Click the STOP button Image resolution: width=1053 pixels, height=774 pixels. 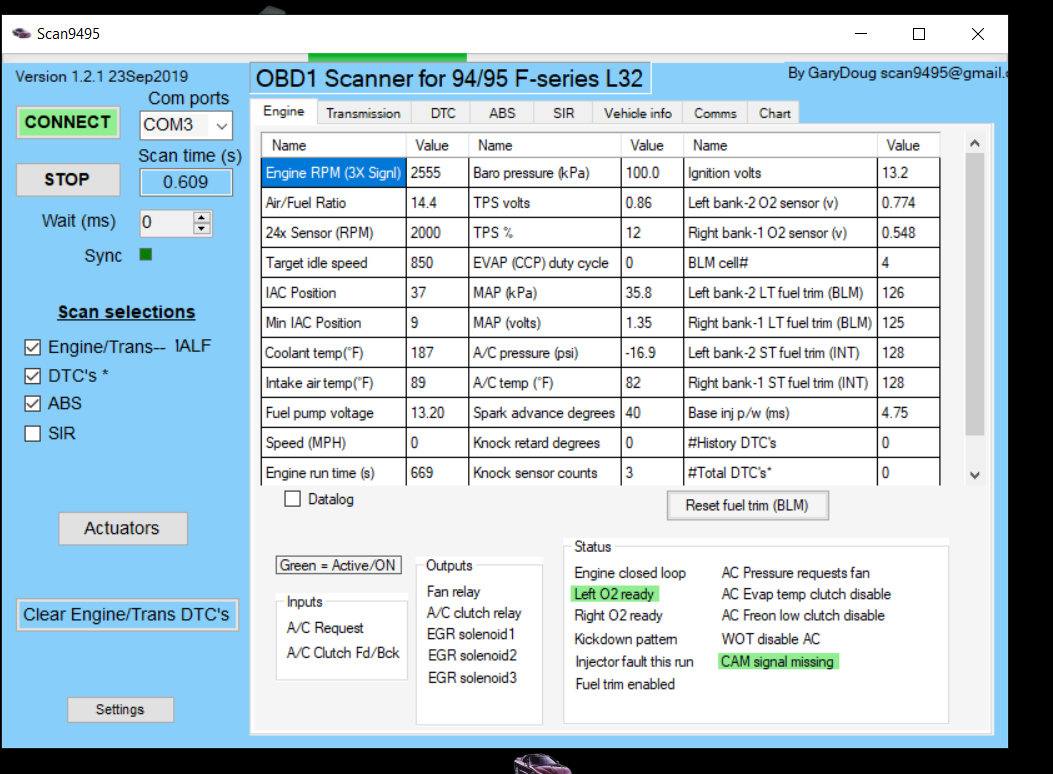point(67,180)
